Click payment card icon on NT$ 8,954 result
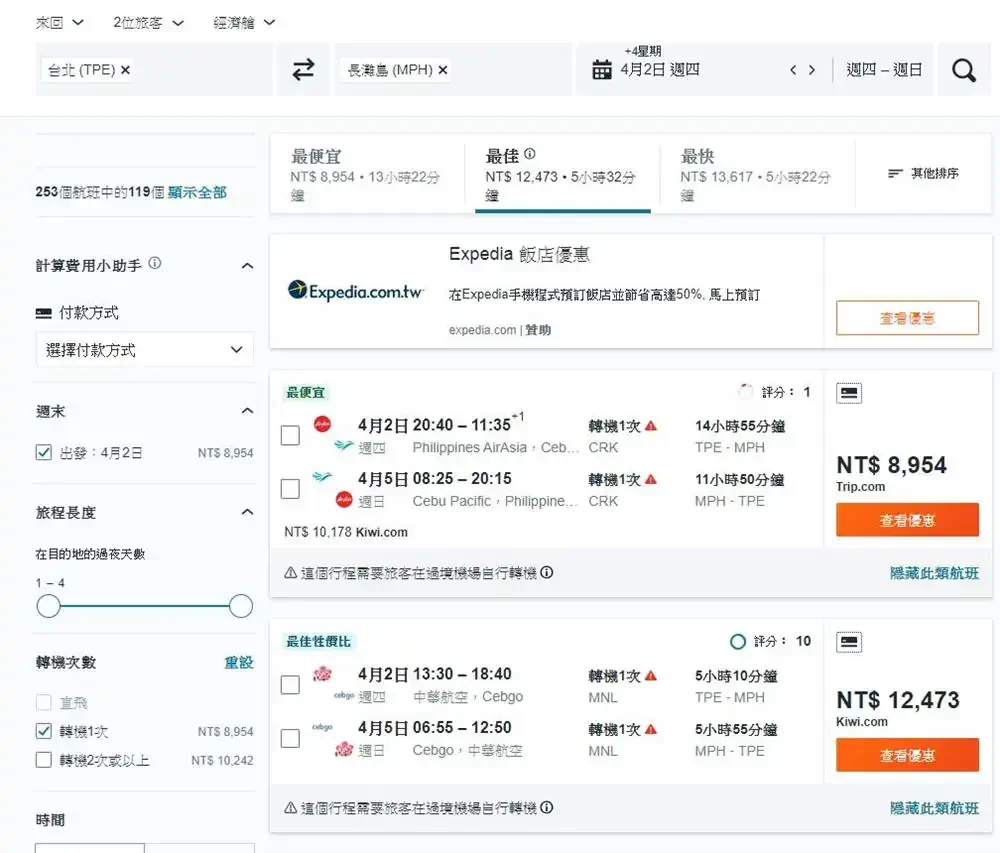The width and height of the screenshot is (1000, 853). coord(849,393)
